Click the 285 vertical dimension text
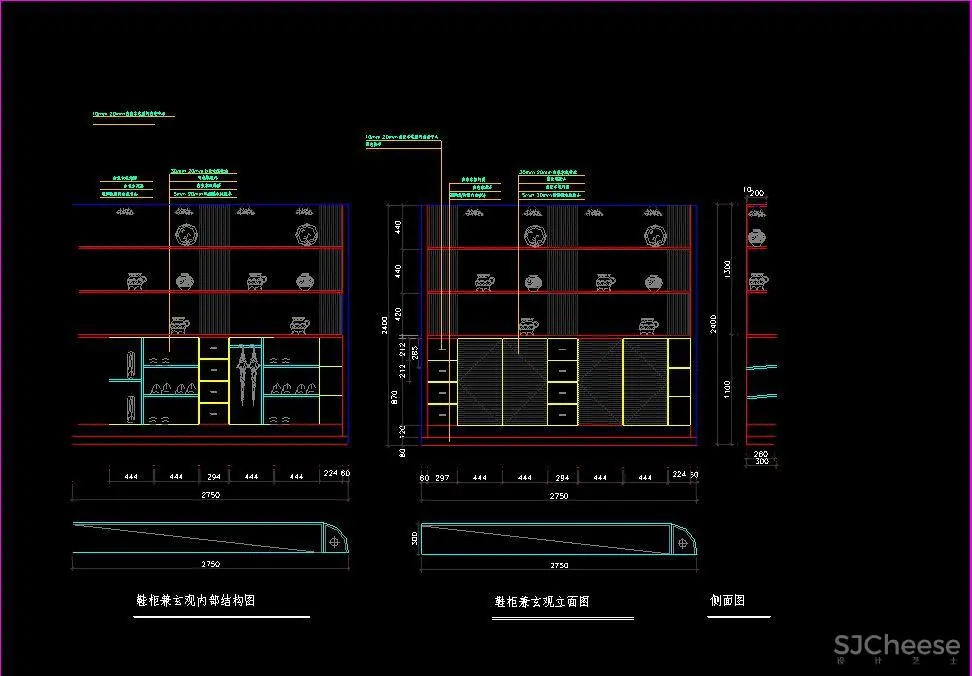972x676 pixels. pos(416,351)
